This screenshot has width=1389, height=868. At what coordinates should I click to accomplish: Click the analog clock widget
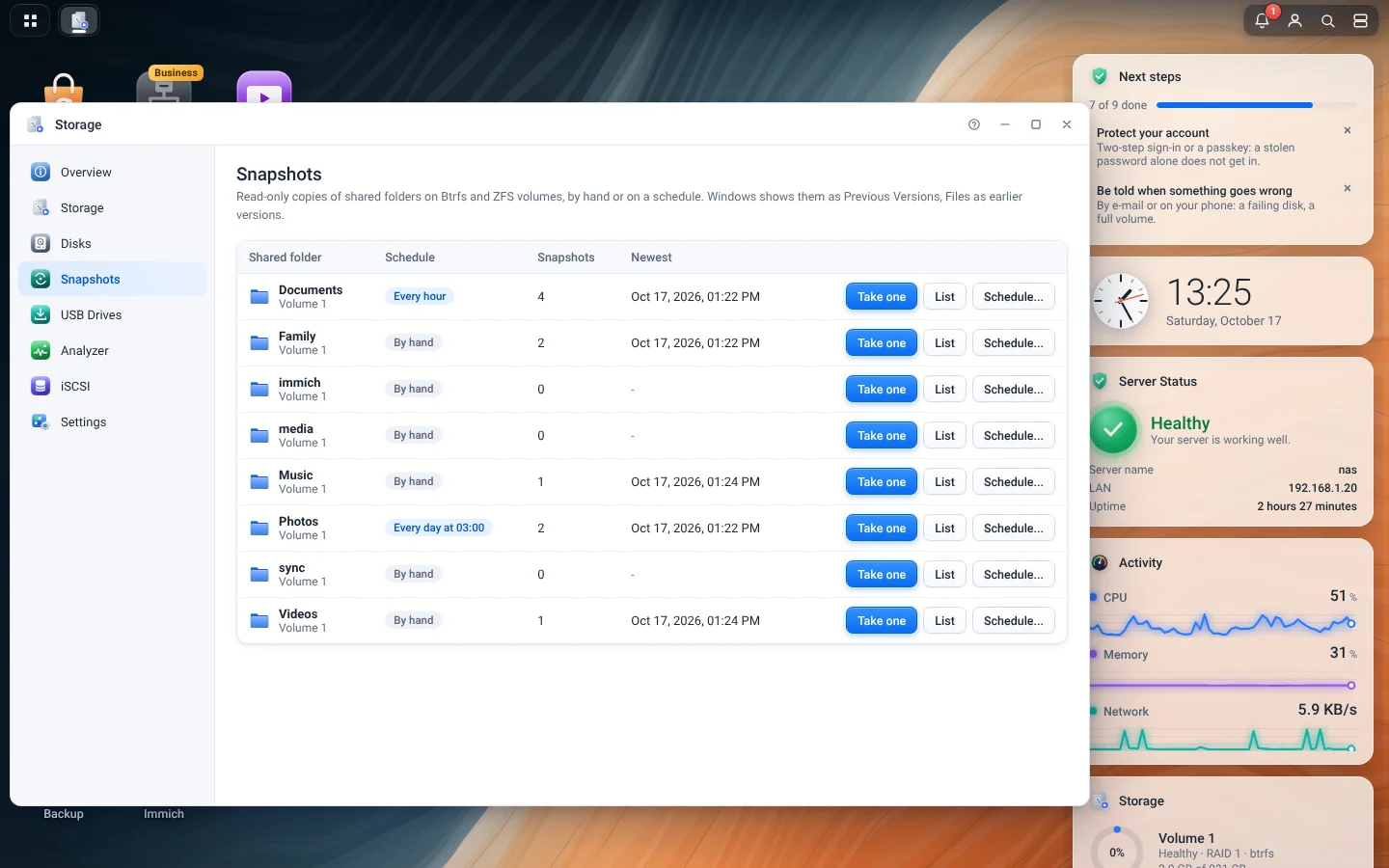coord(1121,301)
